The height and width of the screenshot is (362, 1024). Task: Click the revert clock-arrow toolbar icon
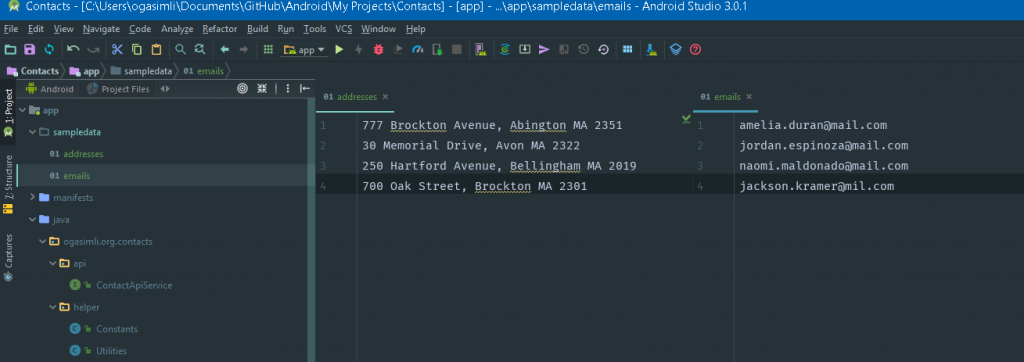[x=603, y=50]
